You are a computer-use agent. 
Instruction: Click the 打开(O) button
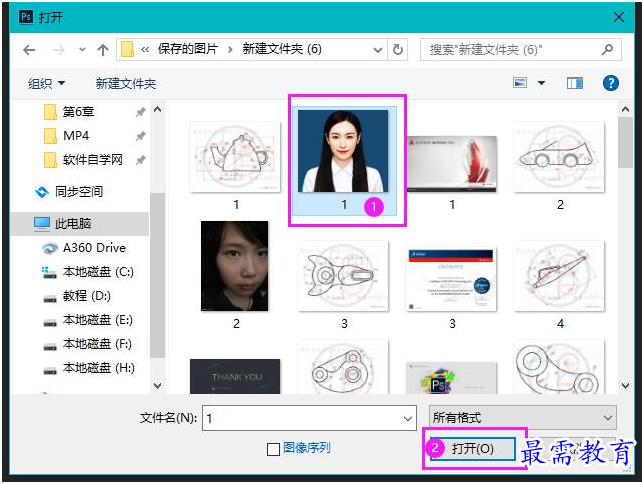[x=472, y=449]
